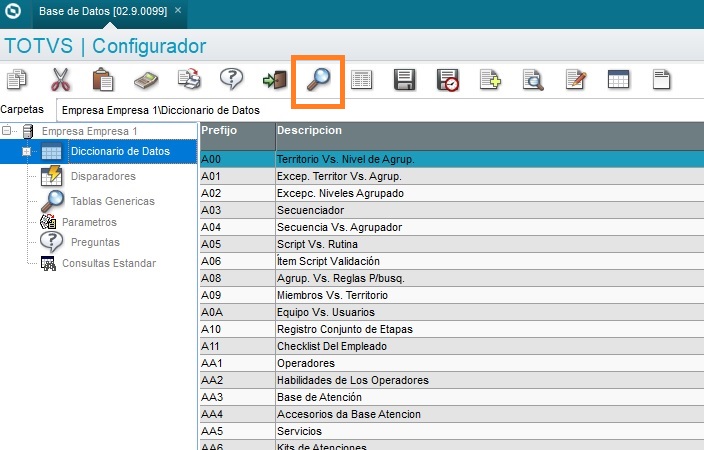
Task: Click the Parametros tree icon
Action: (48, 221)
